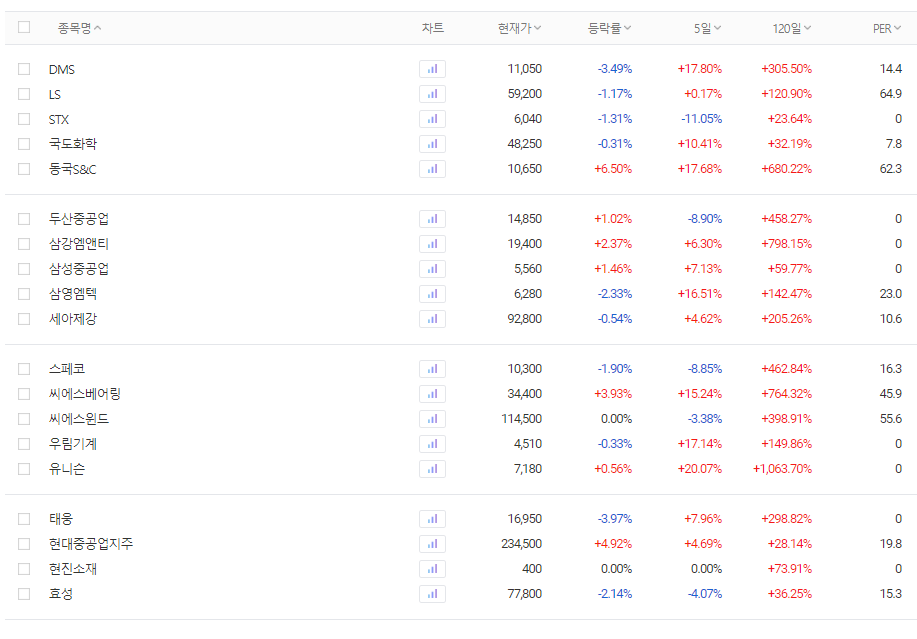Check the box next to 국도화학

[x=24, y=144]
